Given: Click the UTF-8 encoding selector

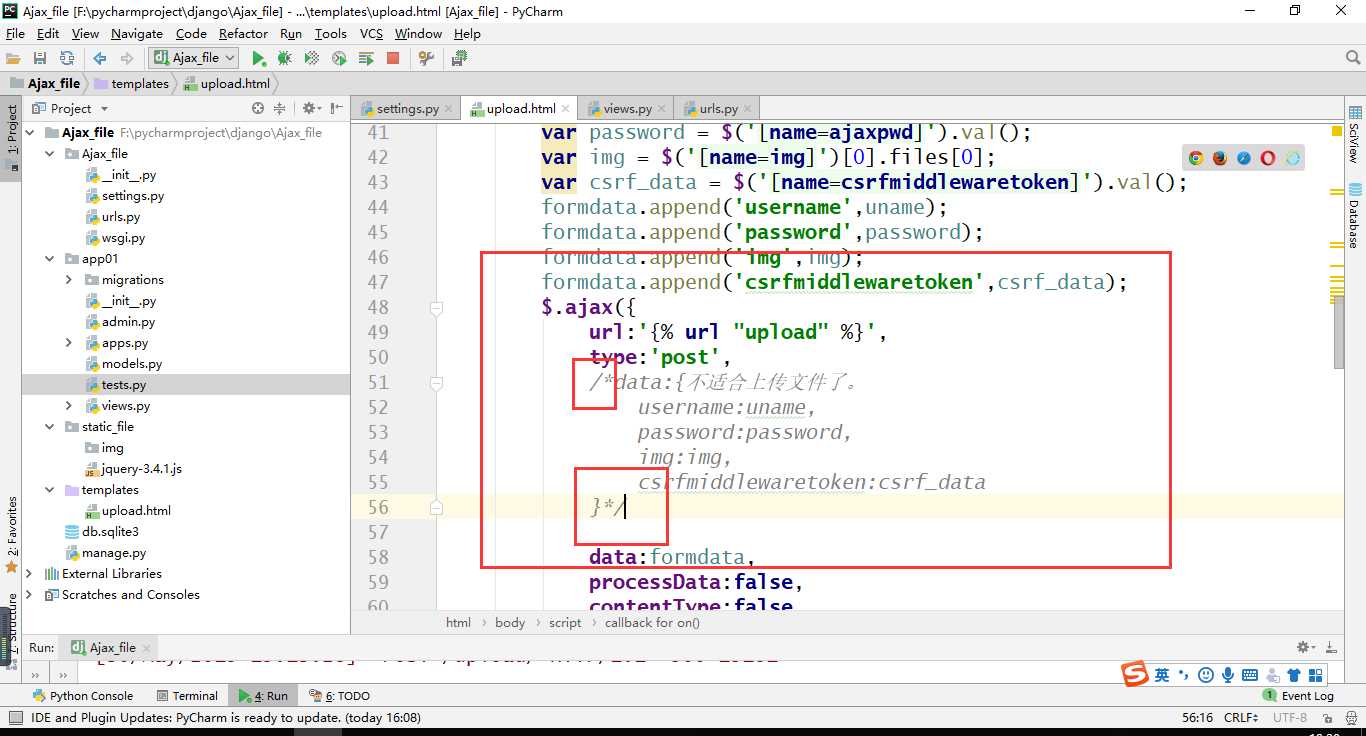Looking at the screenshot, I should coord(1290,718).
